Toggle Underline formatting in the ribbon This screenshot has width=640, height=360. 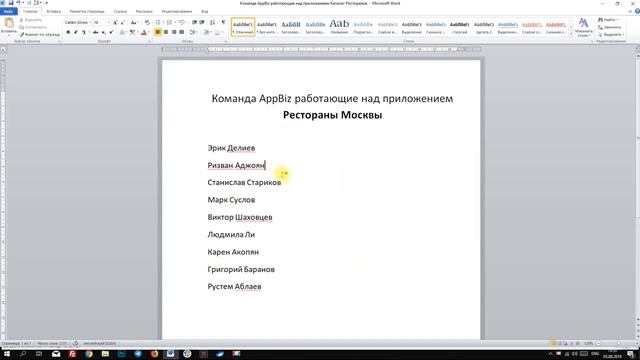tap(84, 32)
